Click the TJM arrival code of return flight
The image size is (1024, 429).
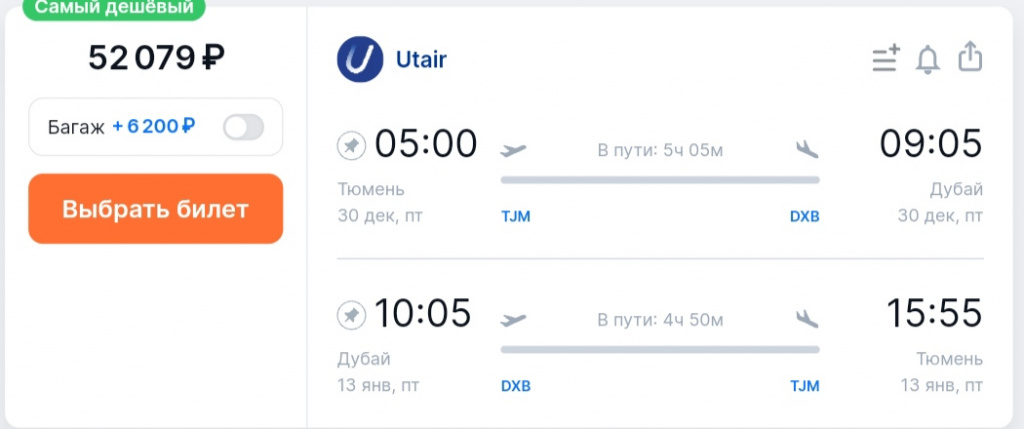pos(804,386)
